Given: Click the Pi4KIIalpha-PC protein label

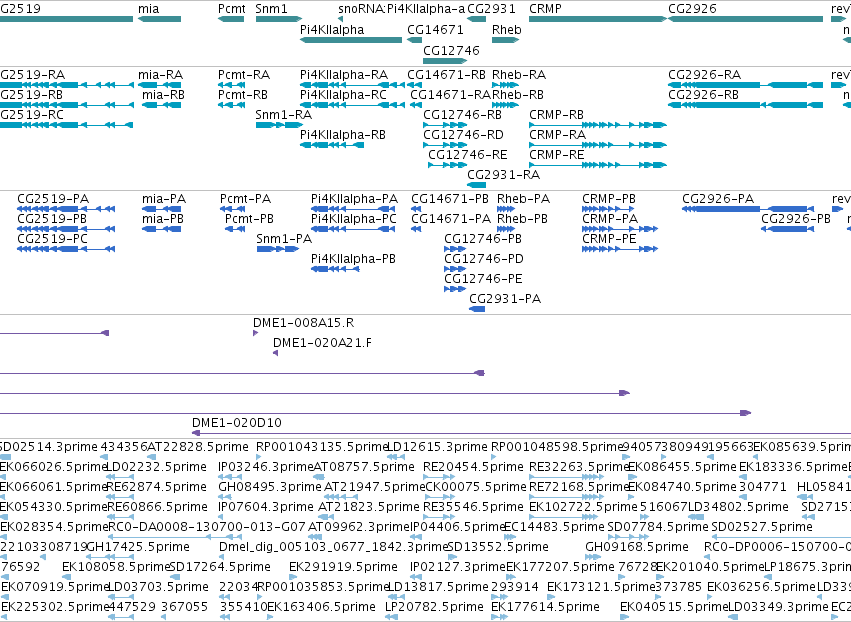Looking at the screenshot, I should (353, 219).
